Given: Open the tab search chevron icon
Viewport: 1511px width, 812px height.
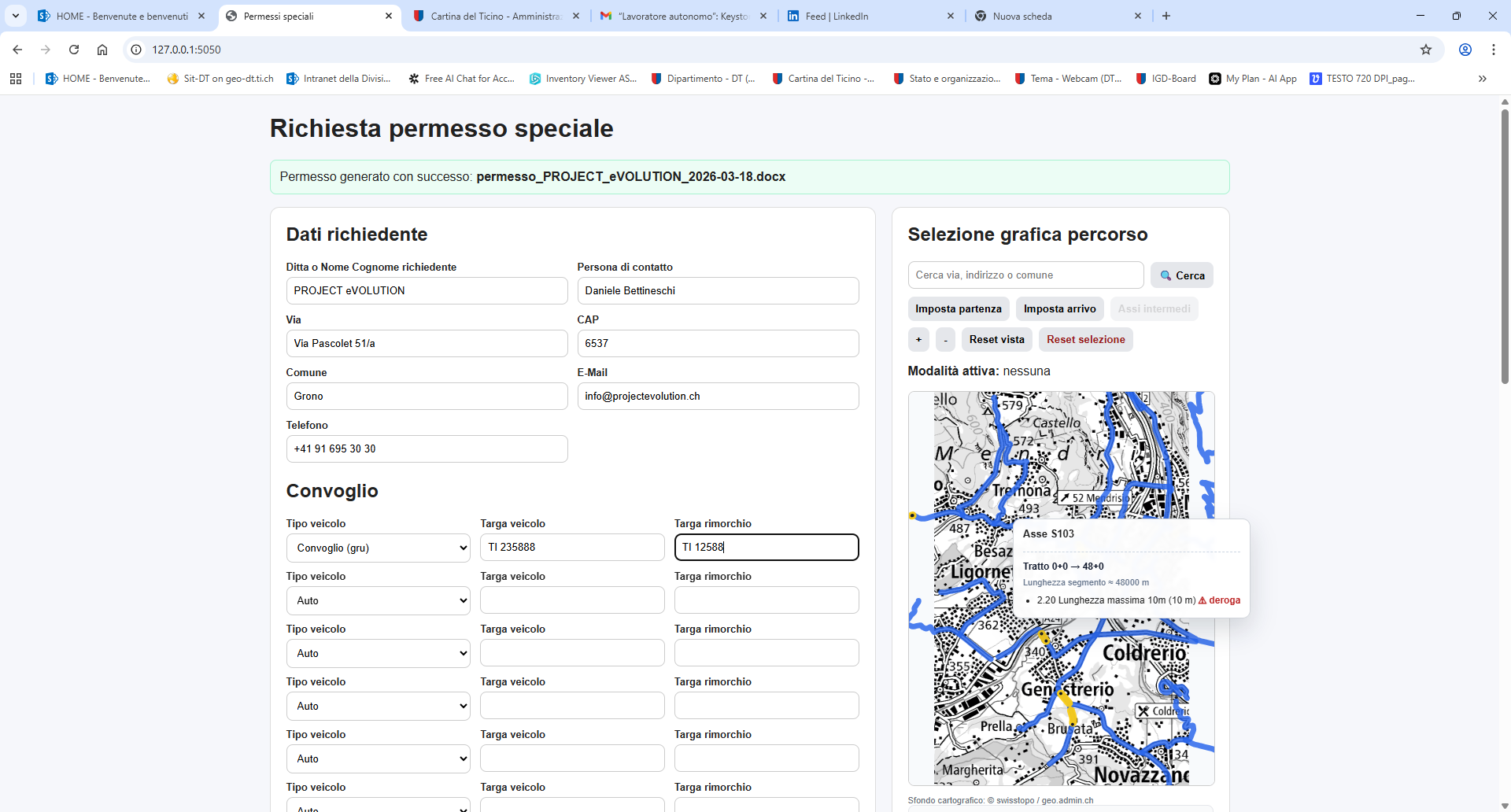Looking at the screenshot, I should [x=16, y=16].
